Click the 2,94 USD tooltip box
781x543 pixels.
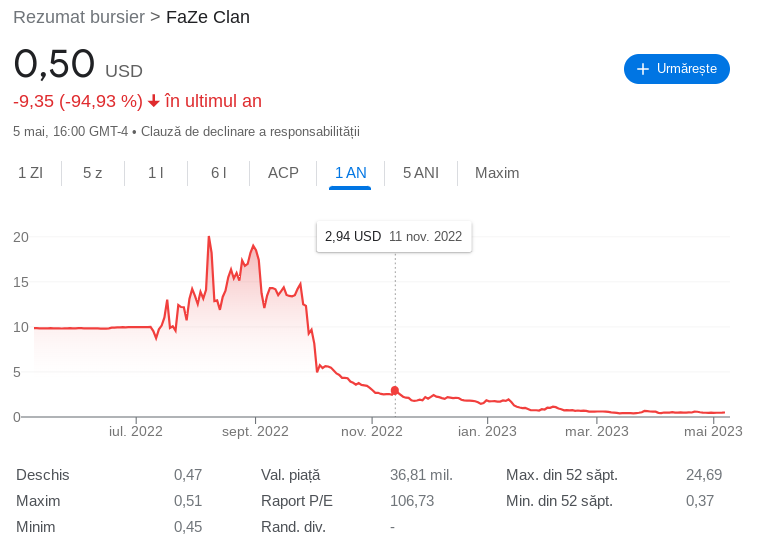point(393,236)
